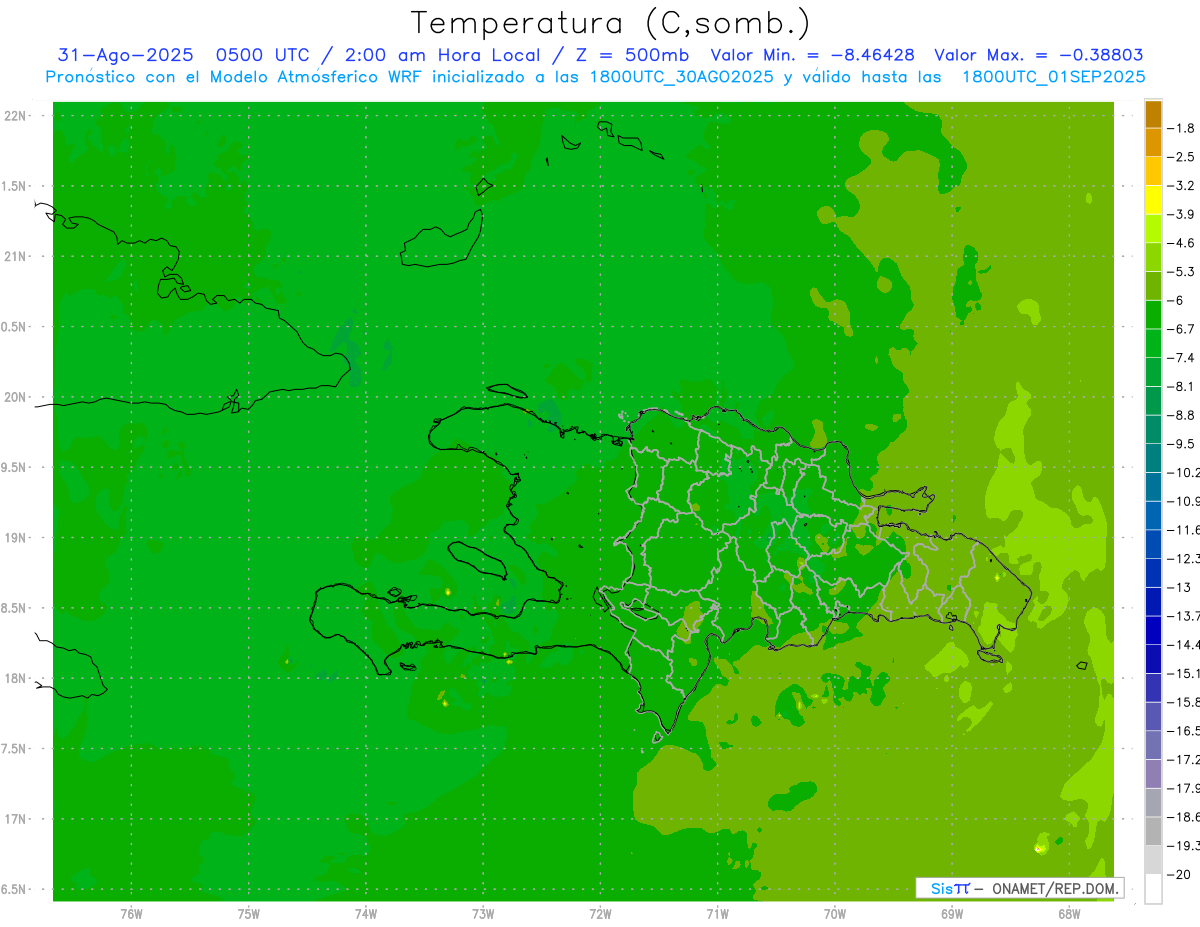Click the '-13' colorbar label
The width and height of the screenshot is (1200, 927).
(1179, 587)
